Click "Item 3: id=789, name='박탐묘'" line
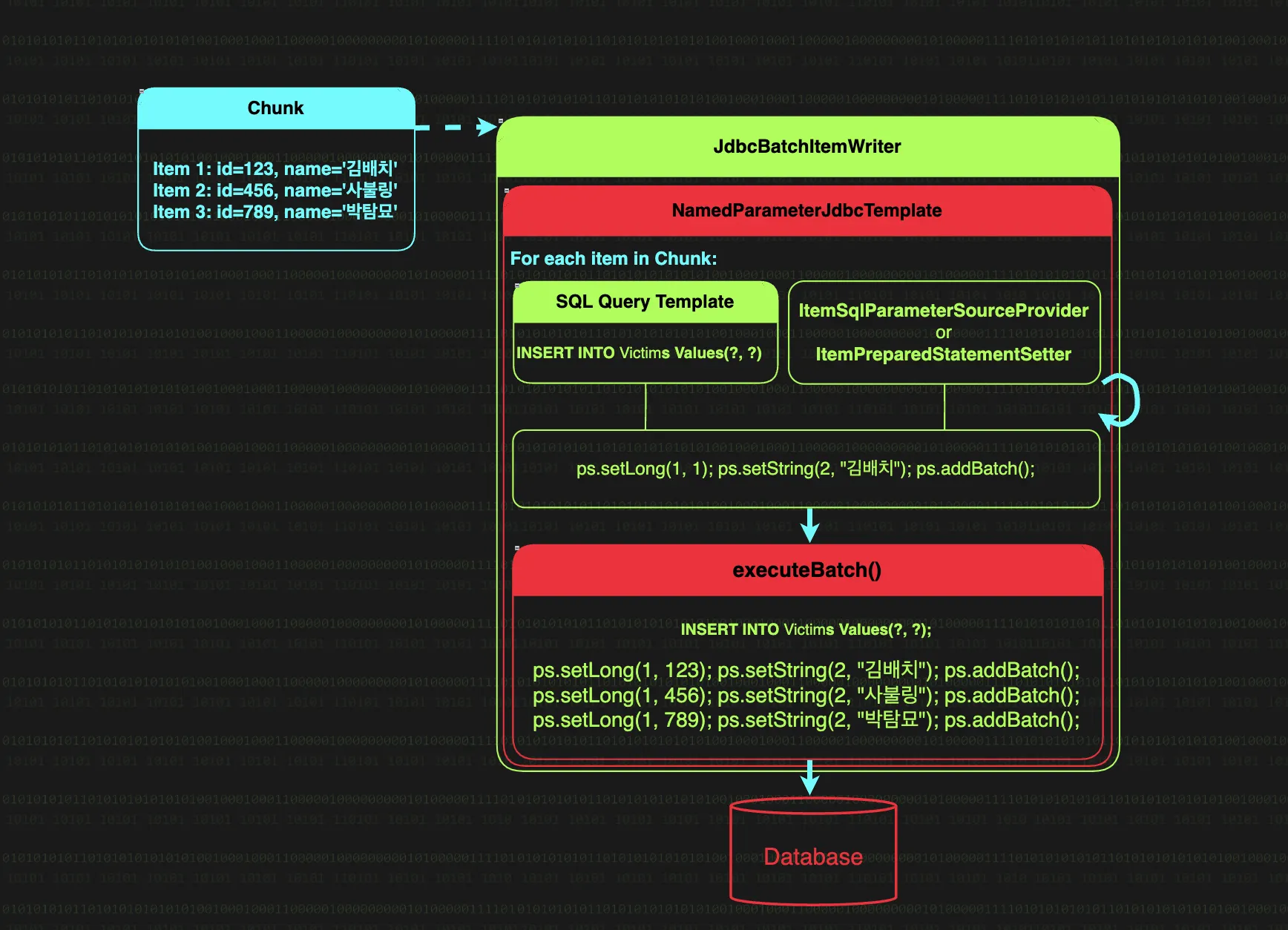The width and height of the screenshot is (1288, 930). pos(275,212)
